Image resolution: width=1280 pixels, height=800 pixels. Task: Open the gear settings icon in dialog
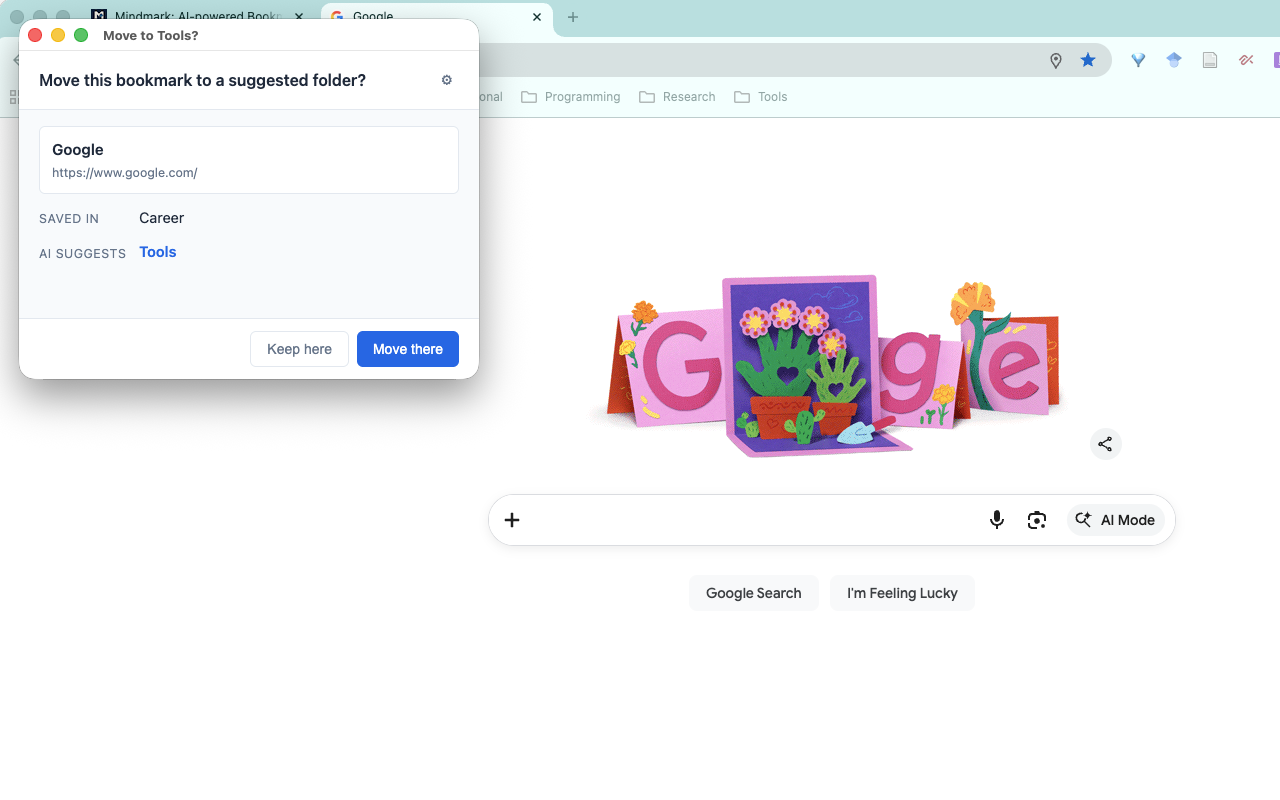click(447, 80)
